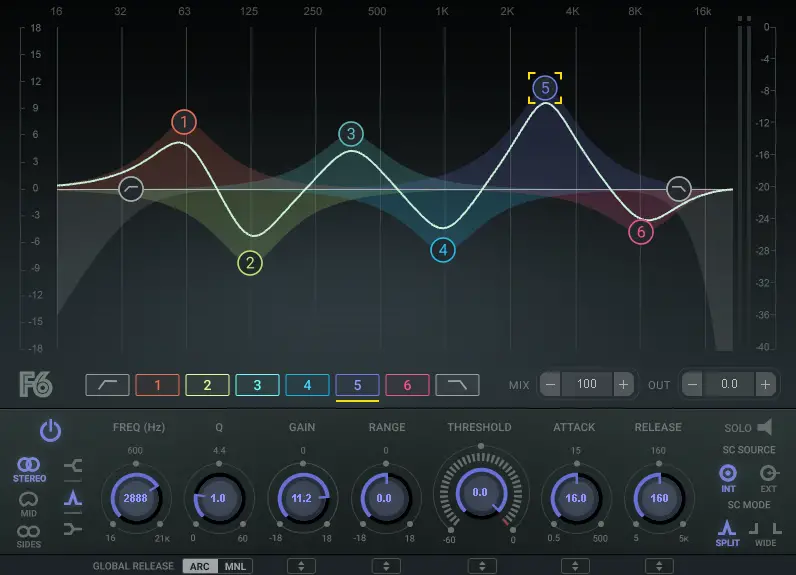Open the high-pass filter band tab

click(108, 385)
